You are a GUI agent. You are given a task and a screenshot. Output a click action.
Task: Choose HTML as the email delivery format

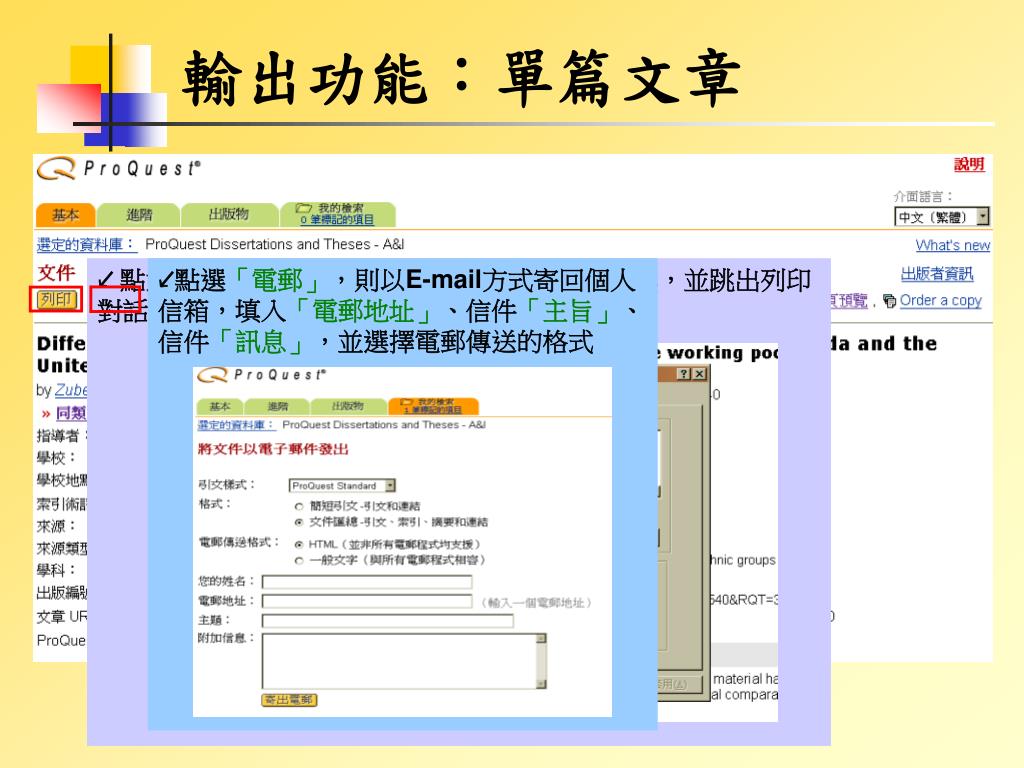click(x=299, y=545)
